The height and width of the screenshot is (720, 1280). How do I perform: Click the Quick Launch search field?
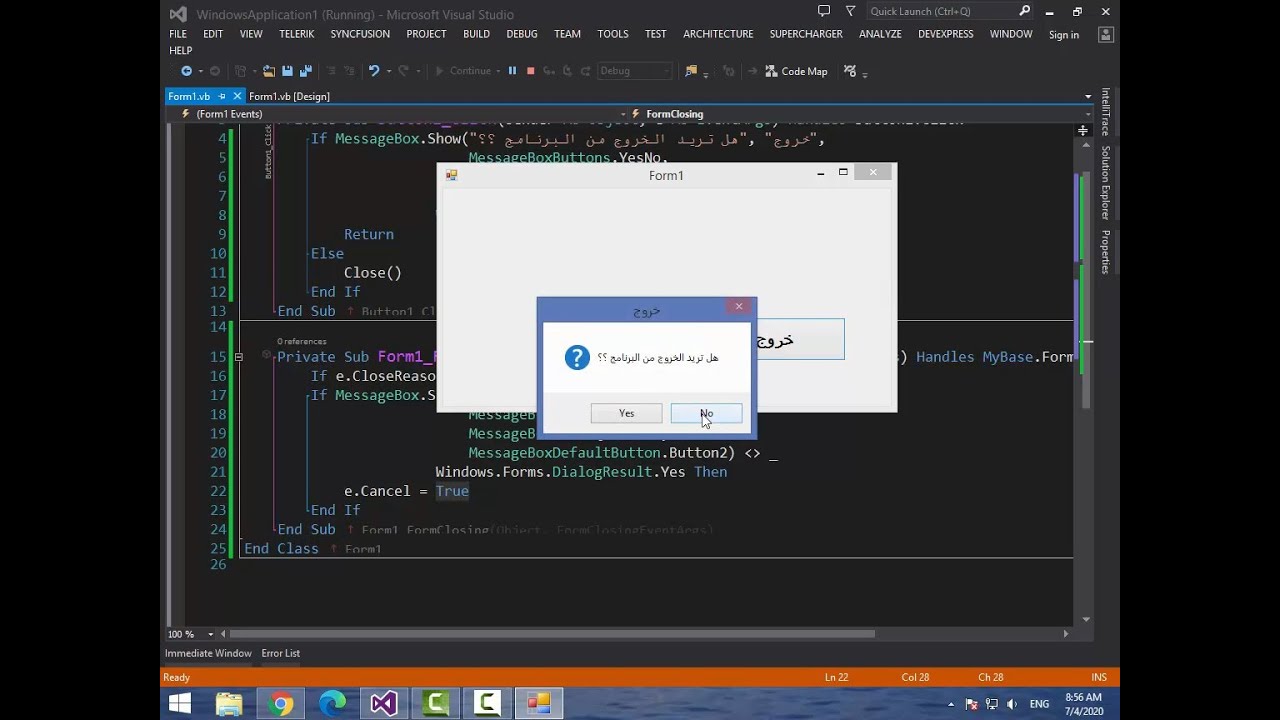(942, 11)
